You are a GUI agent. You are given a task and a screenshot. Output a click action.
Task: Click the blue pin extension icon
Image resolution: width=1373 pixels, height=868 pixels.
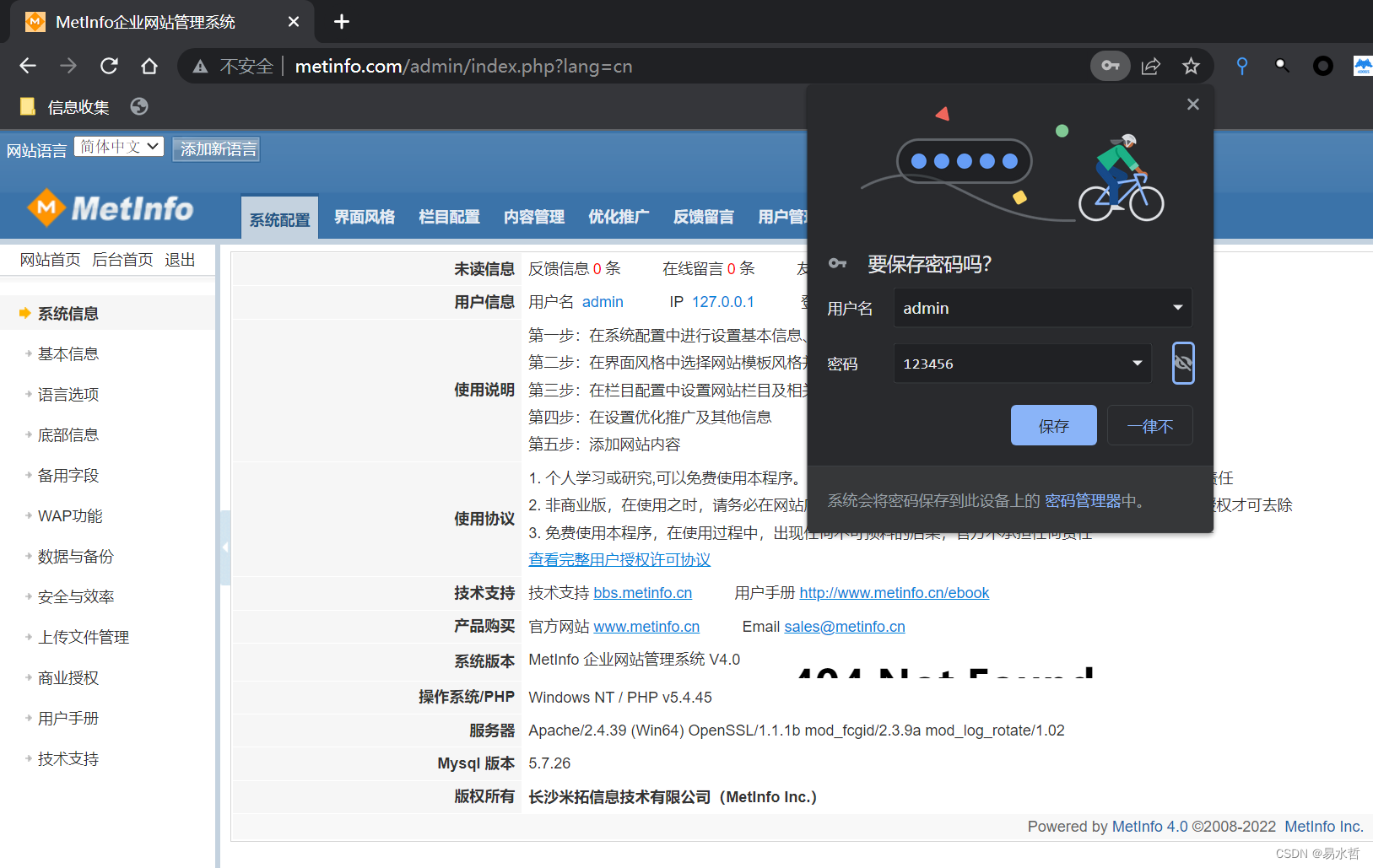tap(1242, 66)
